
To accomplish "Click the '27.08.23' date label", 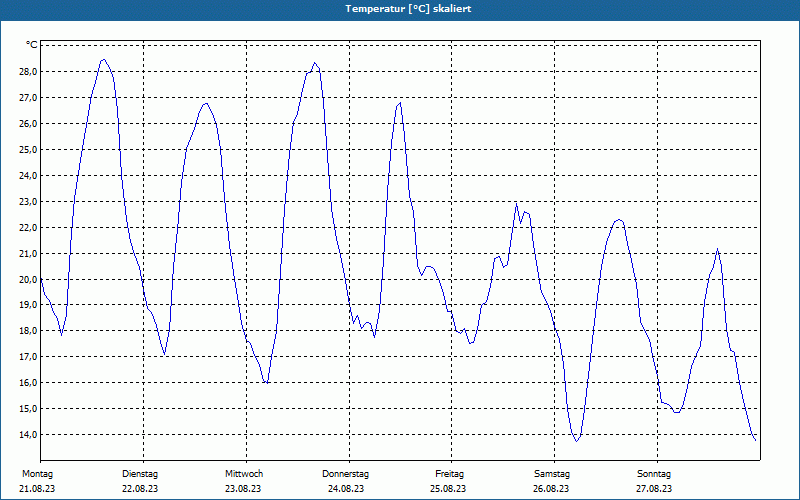I will 654,489.
